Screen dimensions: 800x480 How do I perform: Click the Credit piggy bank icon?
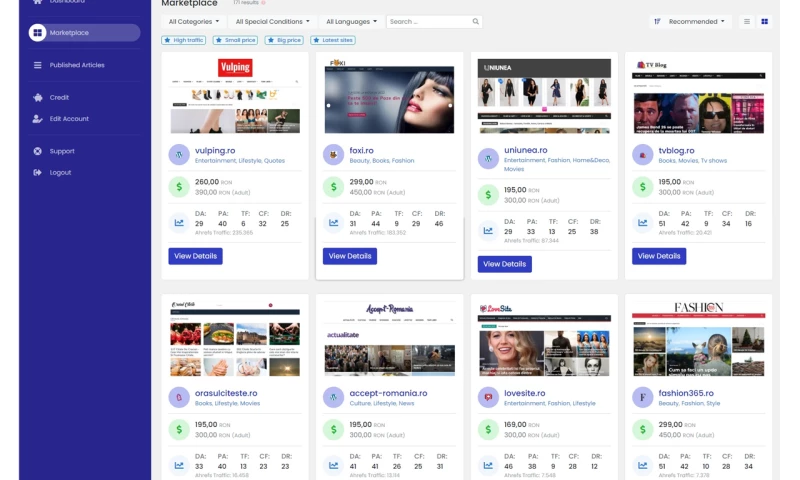click(38, 98)
